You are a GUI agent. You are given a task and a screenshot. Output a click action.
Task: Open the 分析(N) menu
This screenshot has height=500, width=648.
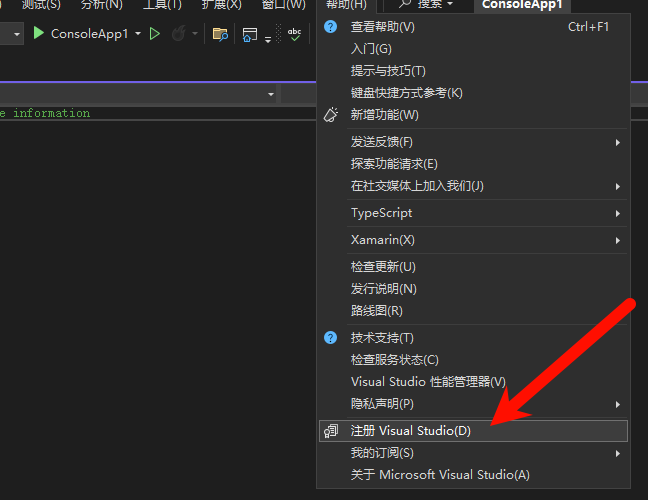[x=101, y=5]
